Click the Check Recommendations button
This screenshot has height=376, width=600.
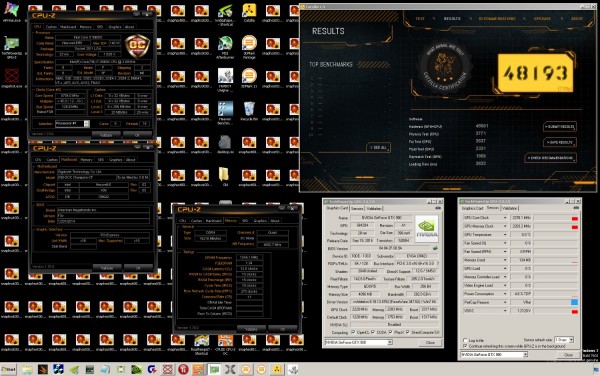[x=550, y=158]
